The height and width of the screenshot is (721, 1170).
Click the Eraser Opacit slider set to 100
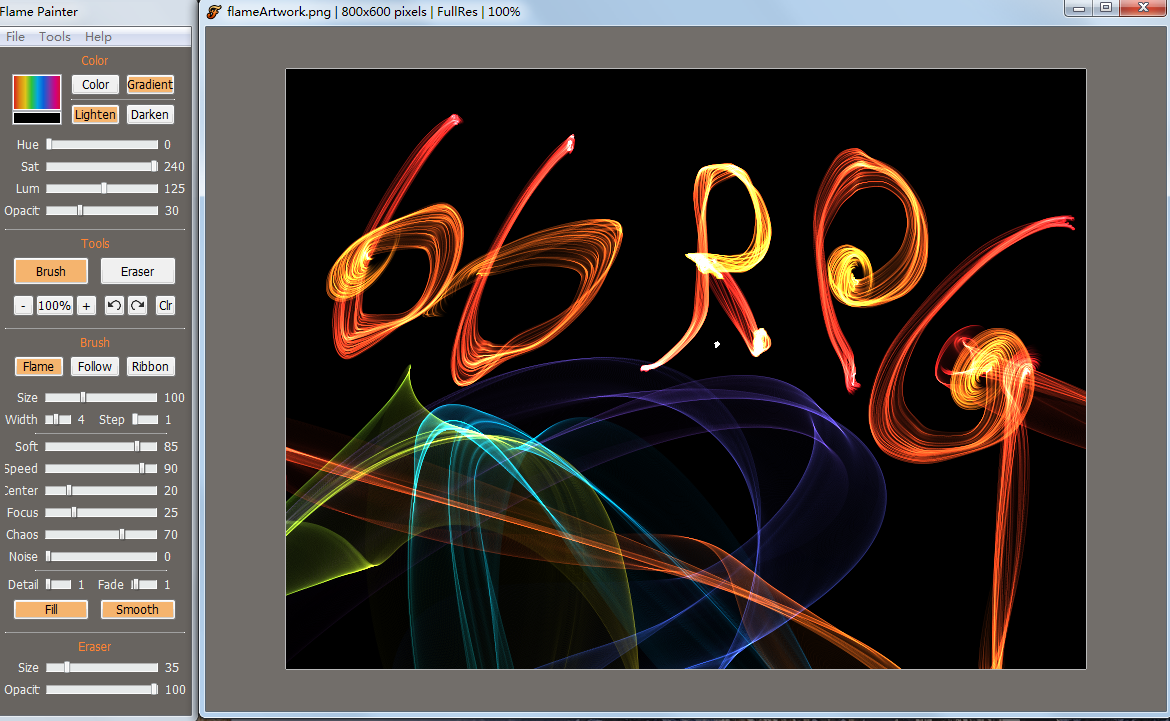[x=102, y=690]
